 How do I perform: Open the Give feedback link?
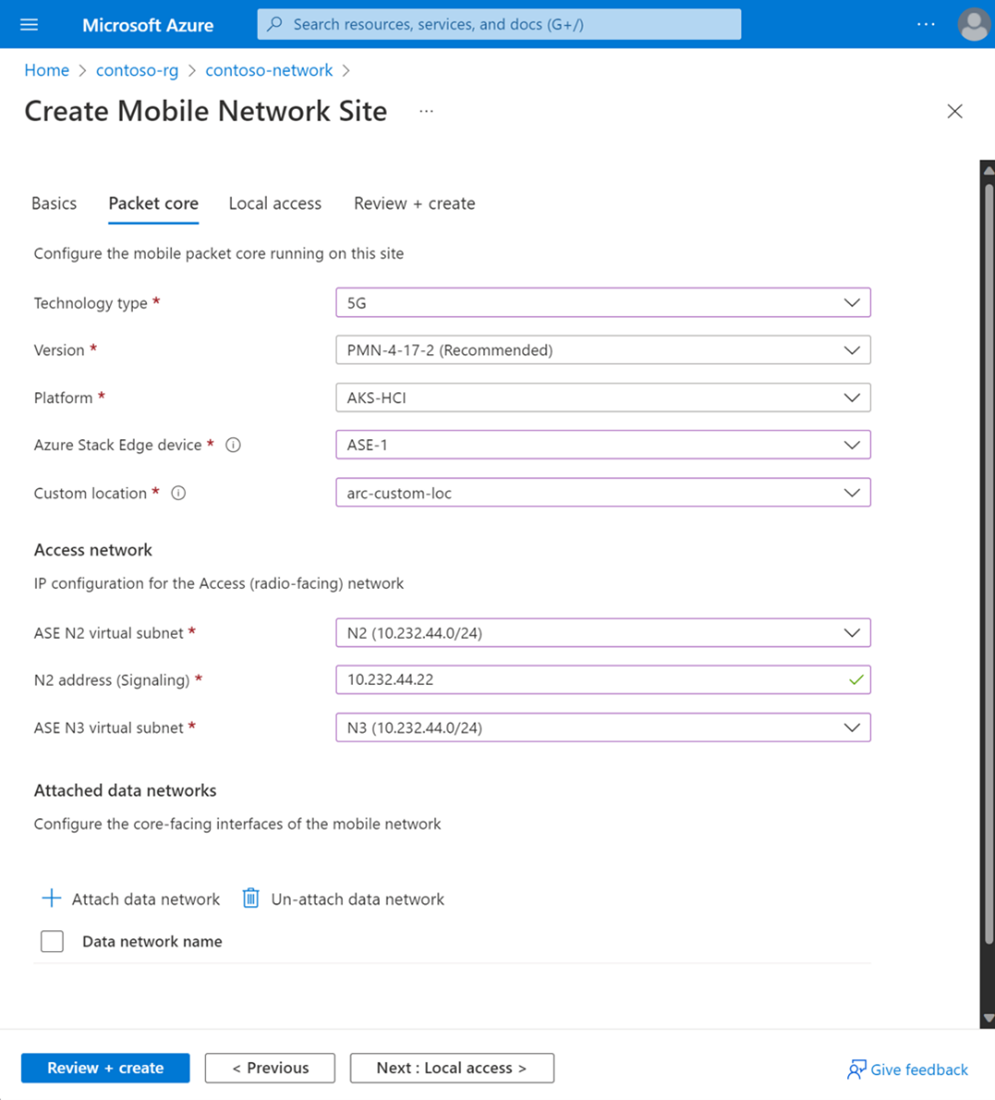(919, 1070)
